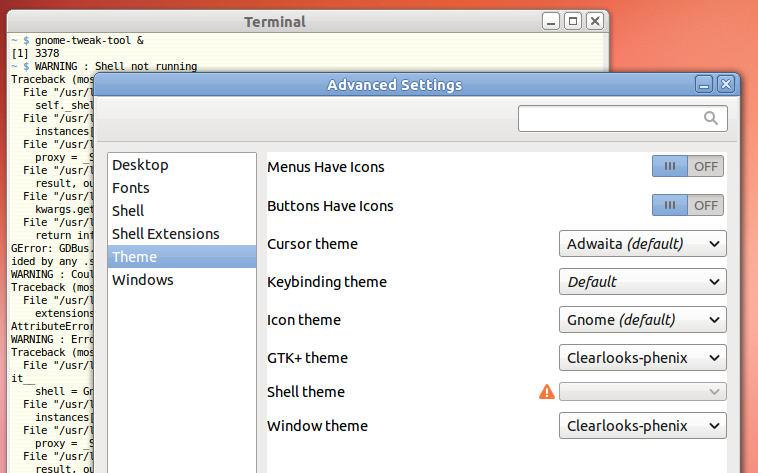This screenshot has width=758, height=473.
Task: Close the Terminal window
Action: [x=595, y=21]
